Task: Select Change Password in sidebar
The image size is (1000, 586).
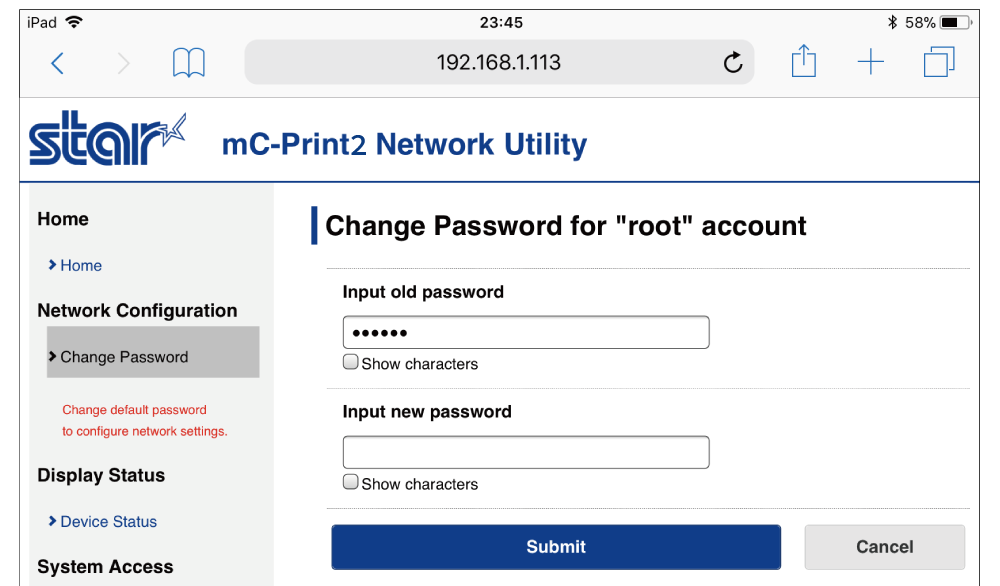Action: click(x=124, y=357)
